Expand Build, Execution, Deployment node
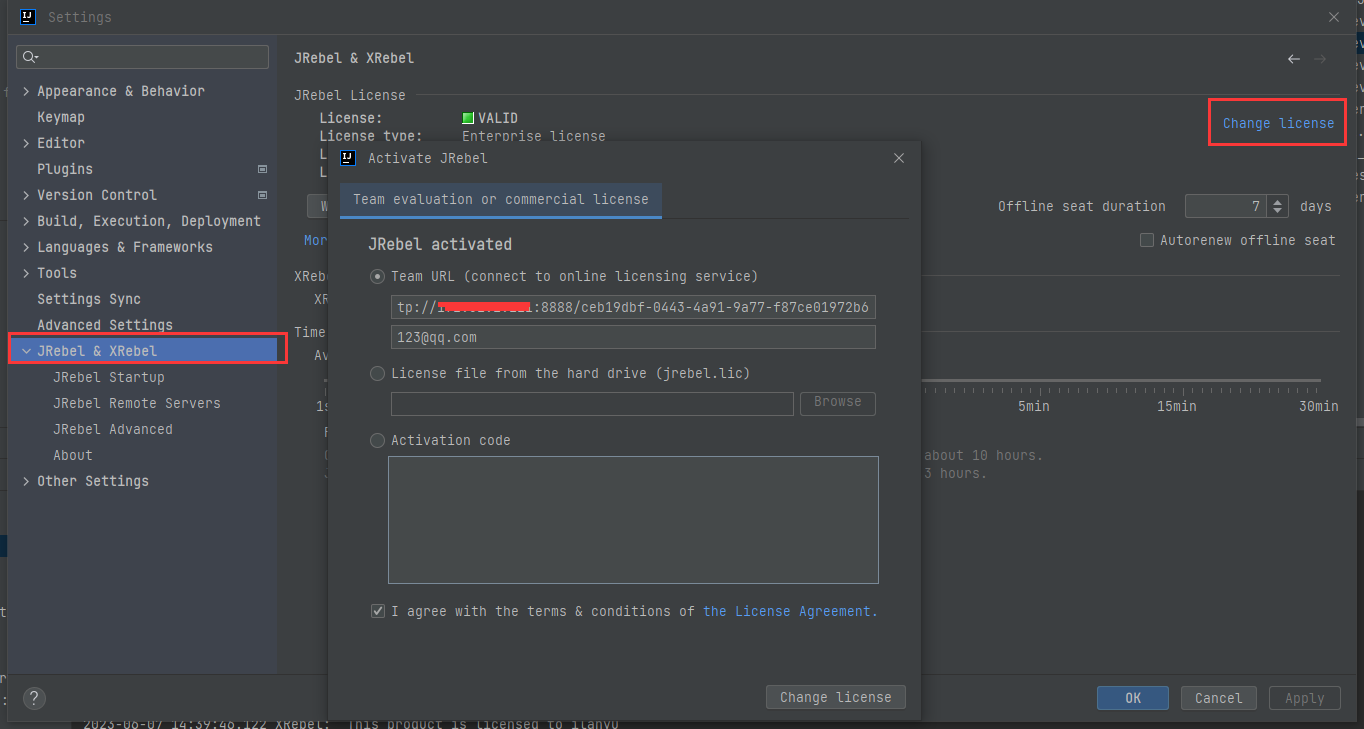Screen dimensions: 1364x729 click(26, 221)
